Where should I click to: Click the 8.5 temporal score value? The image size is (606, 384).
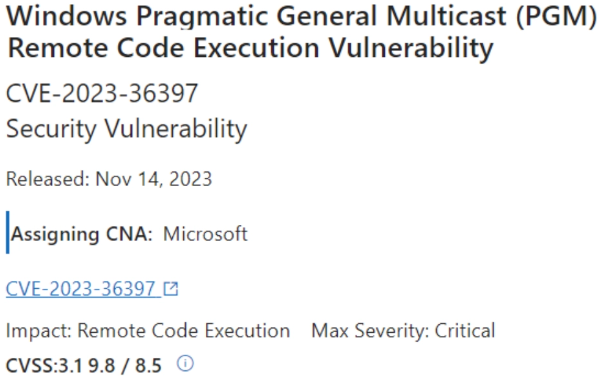pos(148,365)
